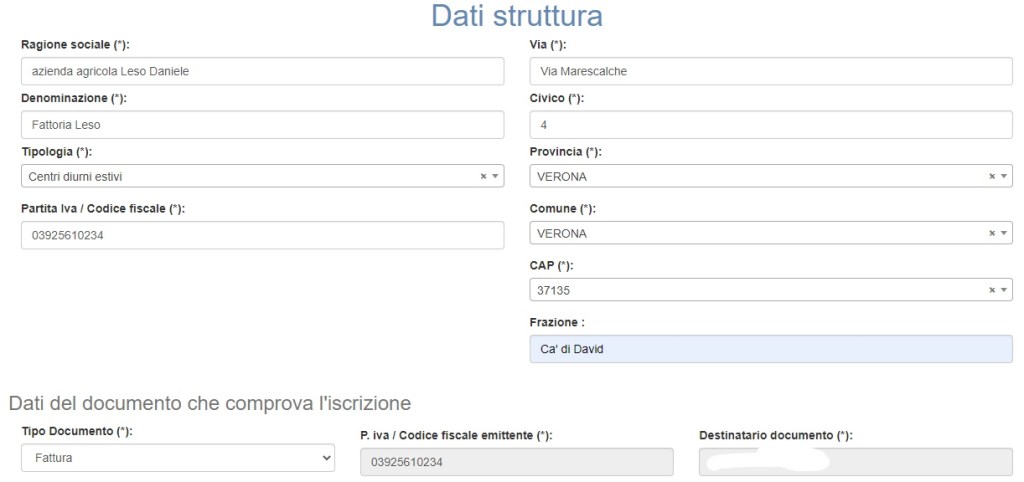Clear the Tipologia selection with its ×
The image size is (1024, 482).
click(483, 176)
